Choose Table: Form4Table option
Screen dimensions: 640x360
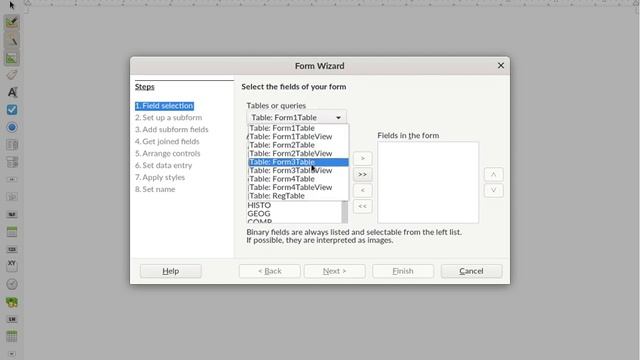pos(298,179)
